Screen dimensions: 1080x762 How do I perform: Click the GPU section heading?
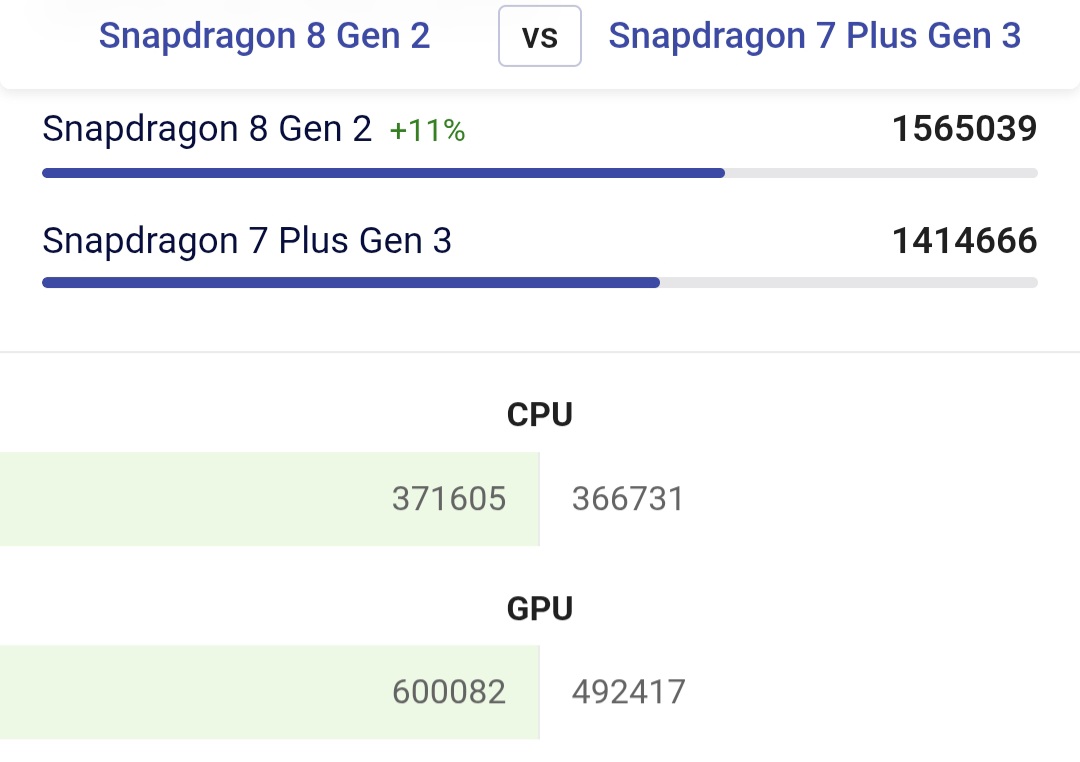[x=540, y=608]
